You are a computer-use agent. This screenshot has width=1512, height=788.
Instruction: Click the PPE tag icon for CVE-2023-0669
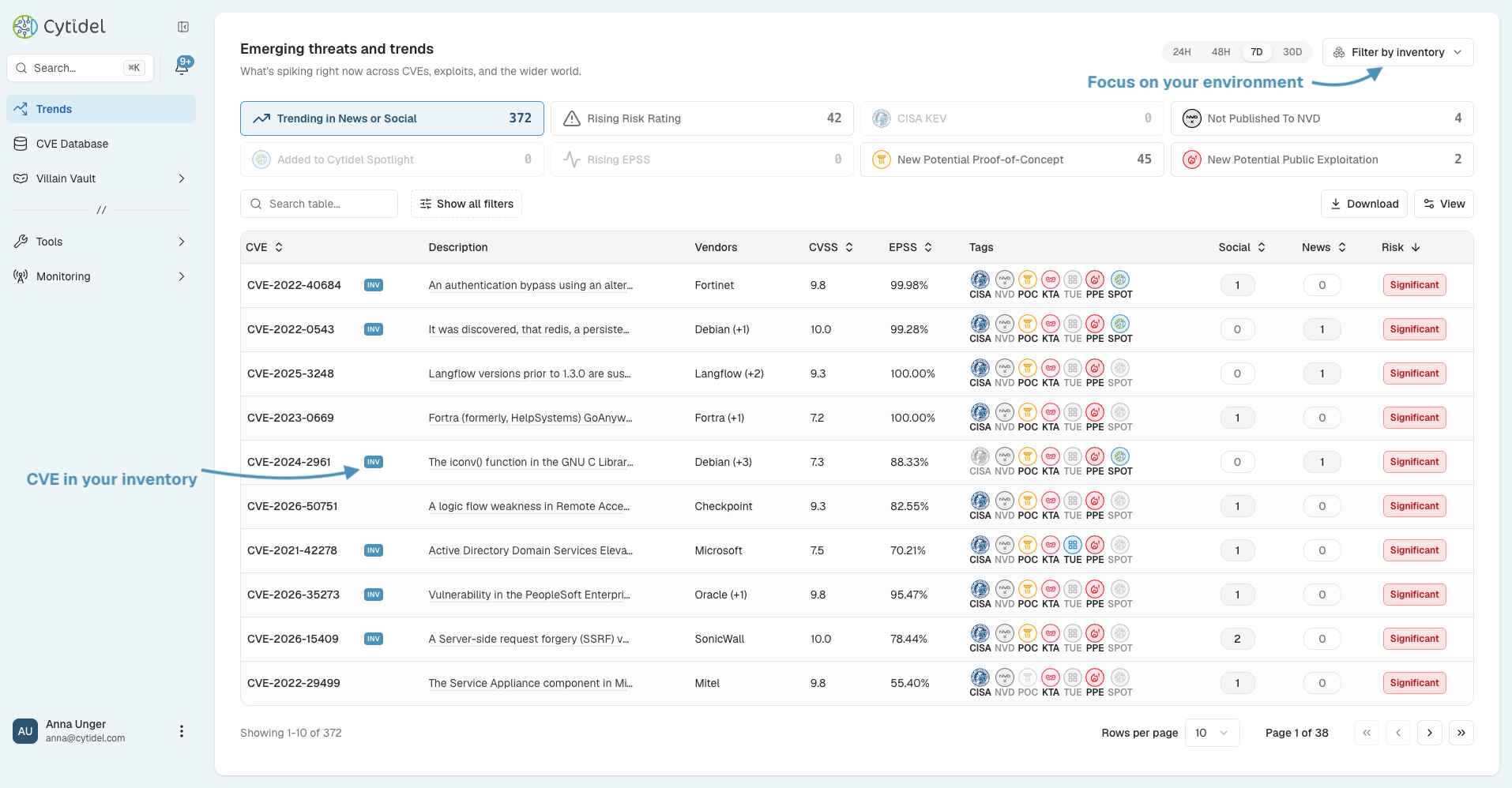pyautogui.click(x=1095, y=412)
